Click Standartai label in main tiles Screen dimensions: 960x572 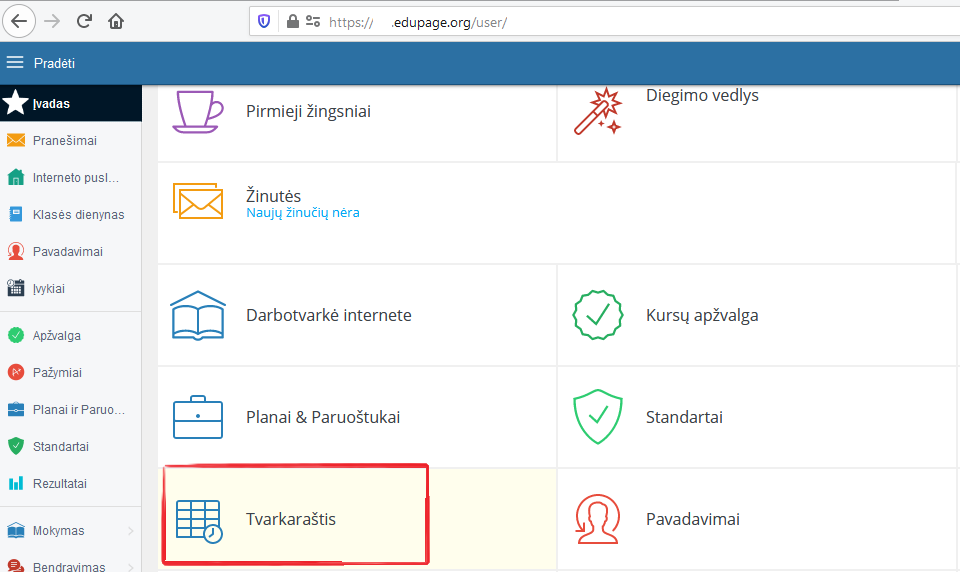point(684,417)
